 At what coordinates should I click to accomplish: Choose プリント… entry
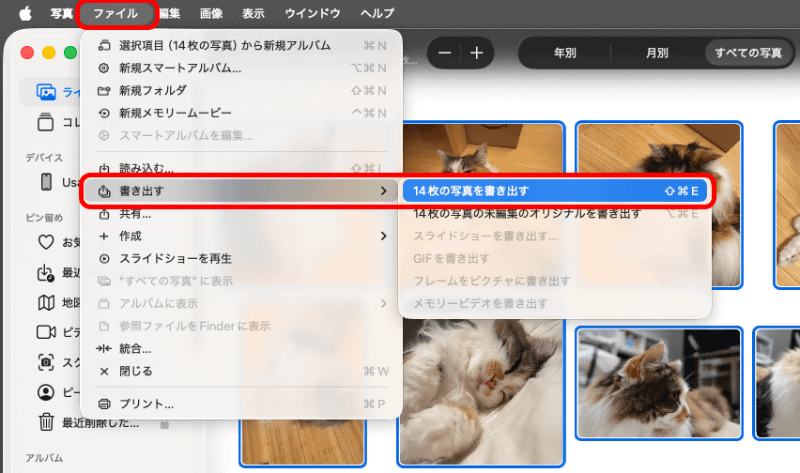(x=241, y=404)
